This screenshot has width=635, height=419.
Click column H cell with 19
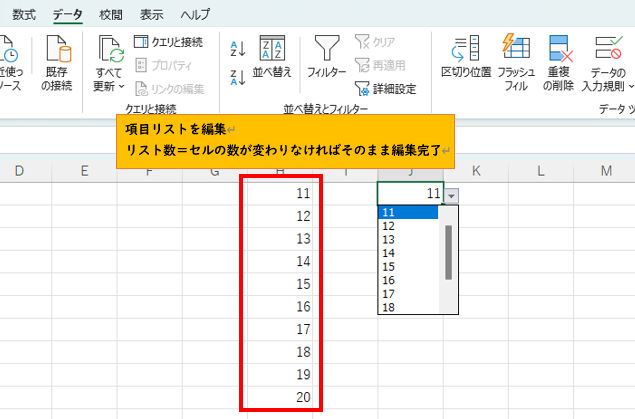[x=280, y=375]
